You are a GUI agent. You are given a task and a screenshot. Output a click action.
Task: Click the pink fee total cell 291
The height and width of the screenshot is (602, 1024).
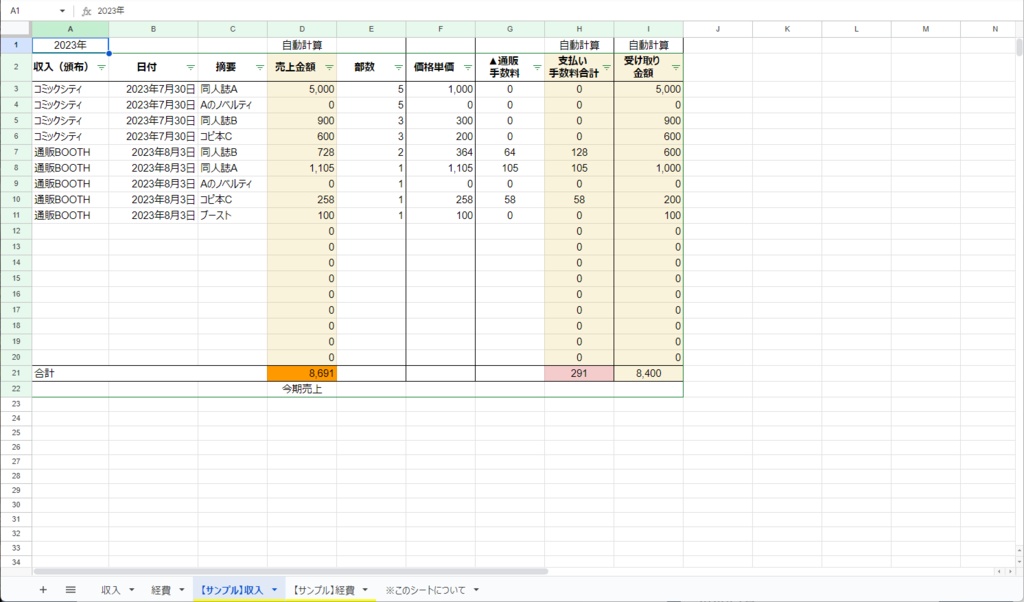click(x=579, y=373)
